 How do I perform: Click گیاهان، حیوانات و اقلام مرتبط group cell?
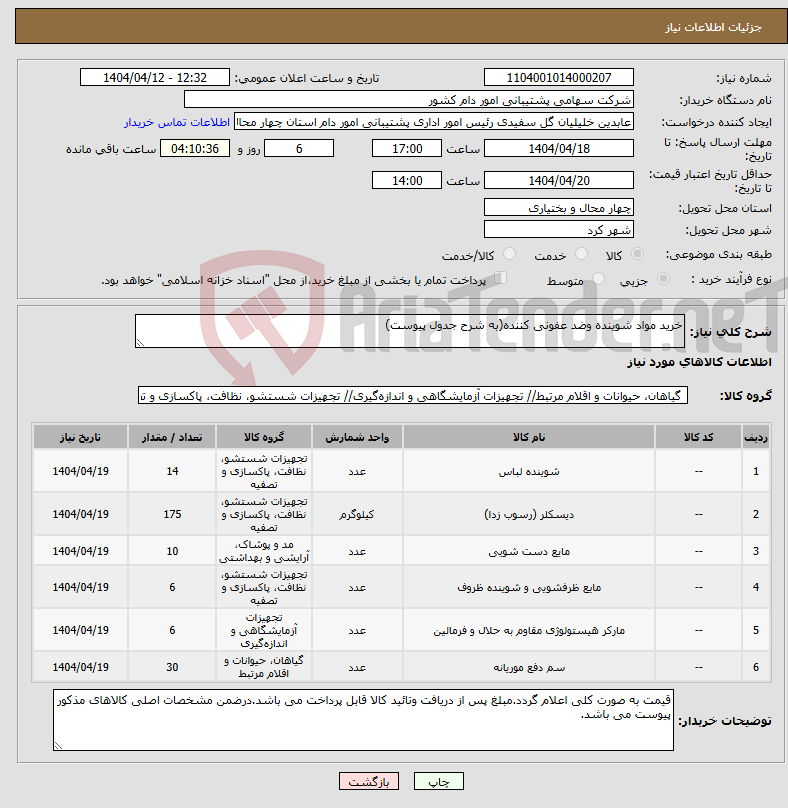(264, 667)
